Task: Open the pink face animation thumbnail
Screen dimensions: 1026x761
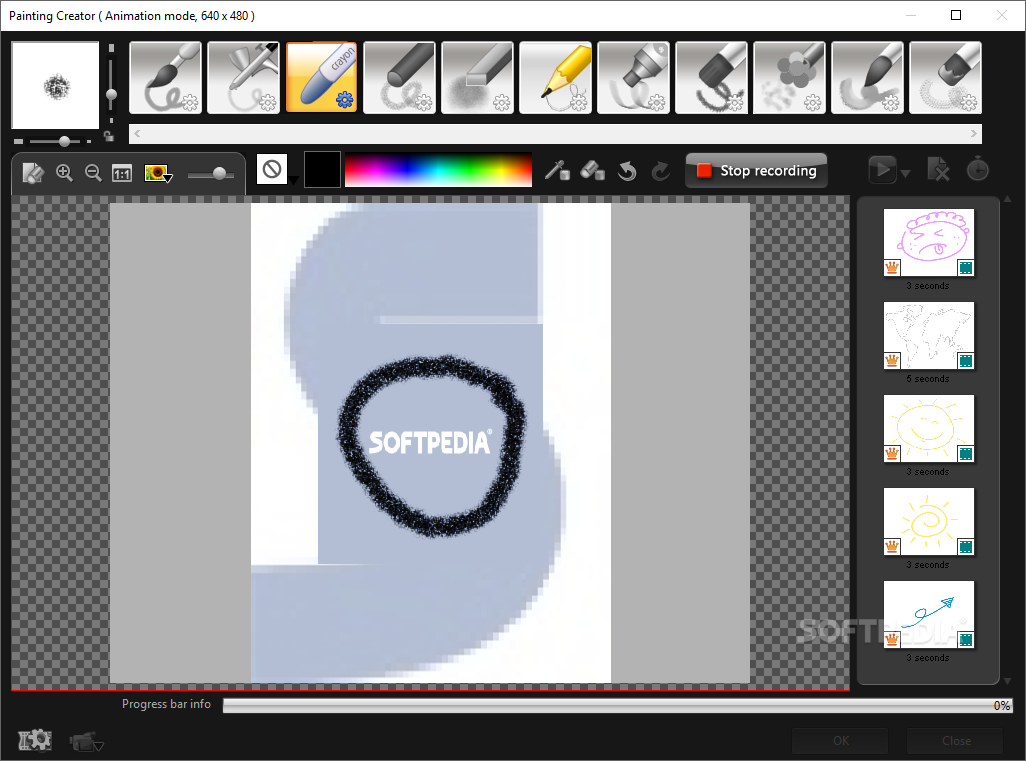Action: (x=929, y=243)
